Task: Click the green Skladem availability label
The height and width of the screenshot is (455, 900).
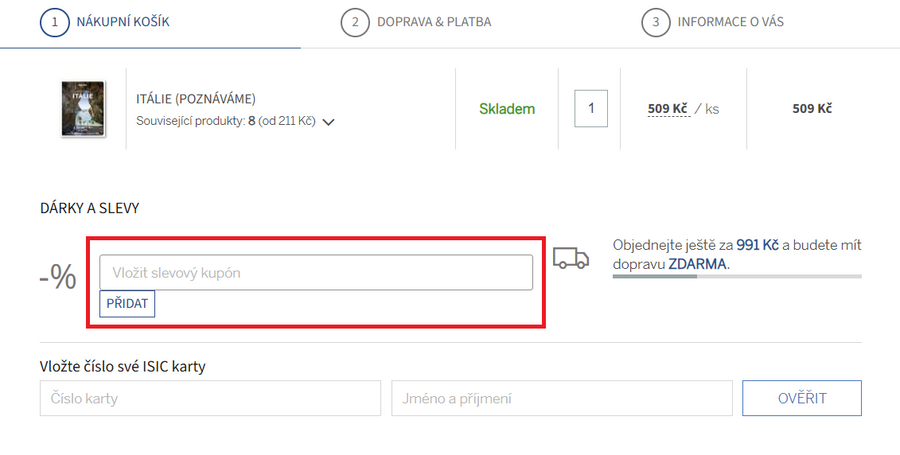Action: pyautogui.click(x=505, y=108)
